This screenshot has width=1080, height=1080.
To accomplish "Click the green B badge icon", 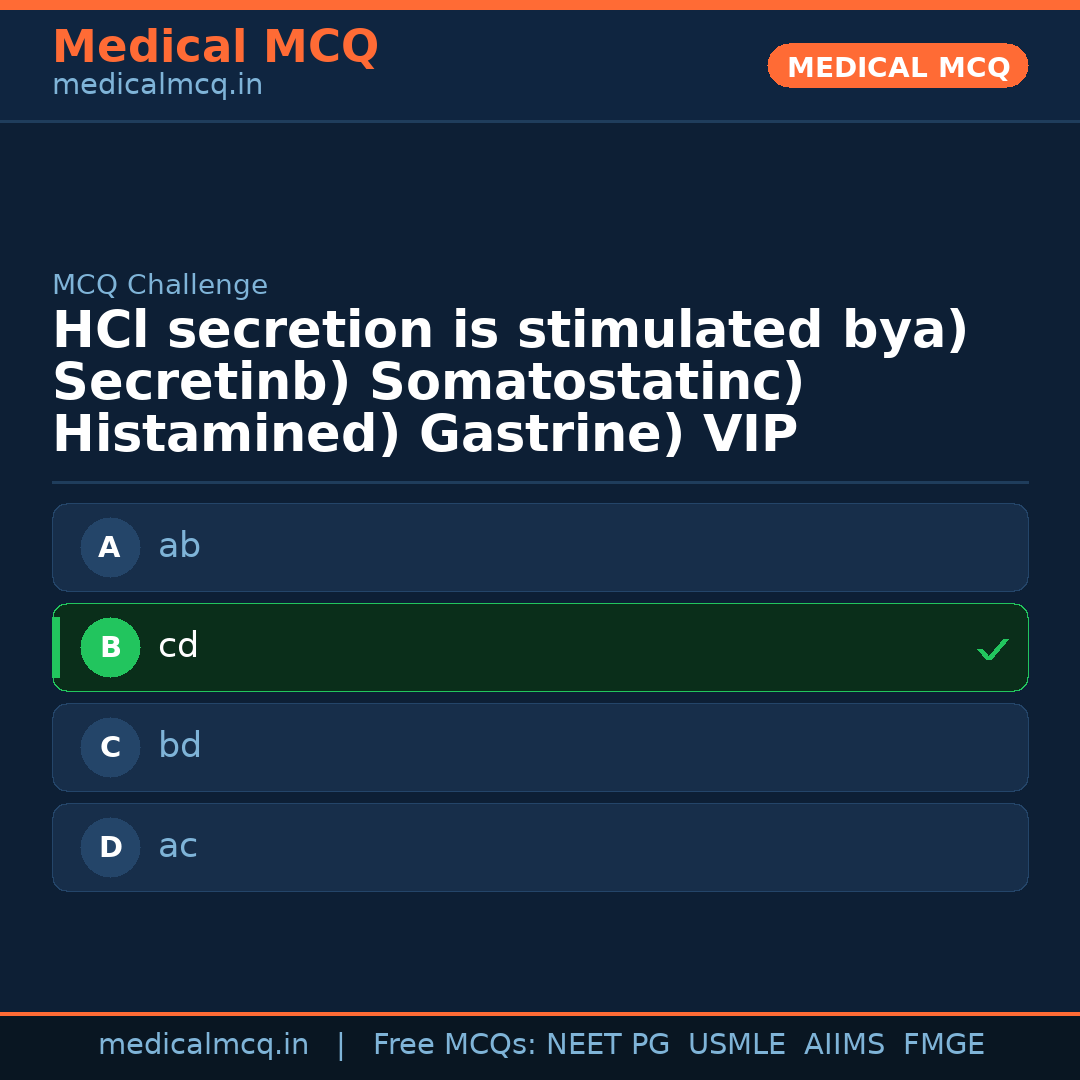I will 110,647.
